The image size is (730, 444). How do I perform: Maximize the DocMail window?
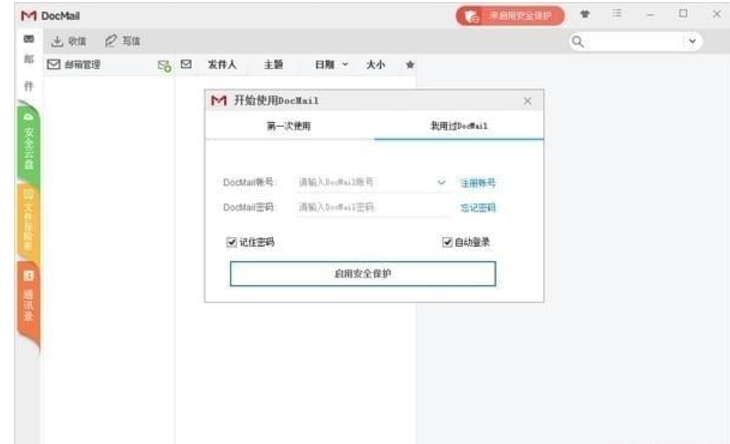pyautogui.click(x=683, y=13)
